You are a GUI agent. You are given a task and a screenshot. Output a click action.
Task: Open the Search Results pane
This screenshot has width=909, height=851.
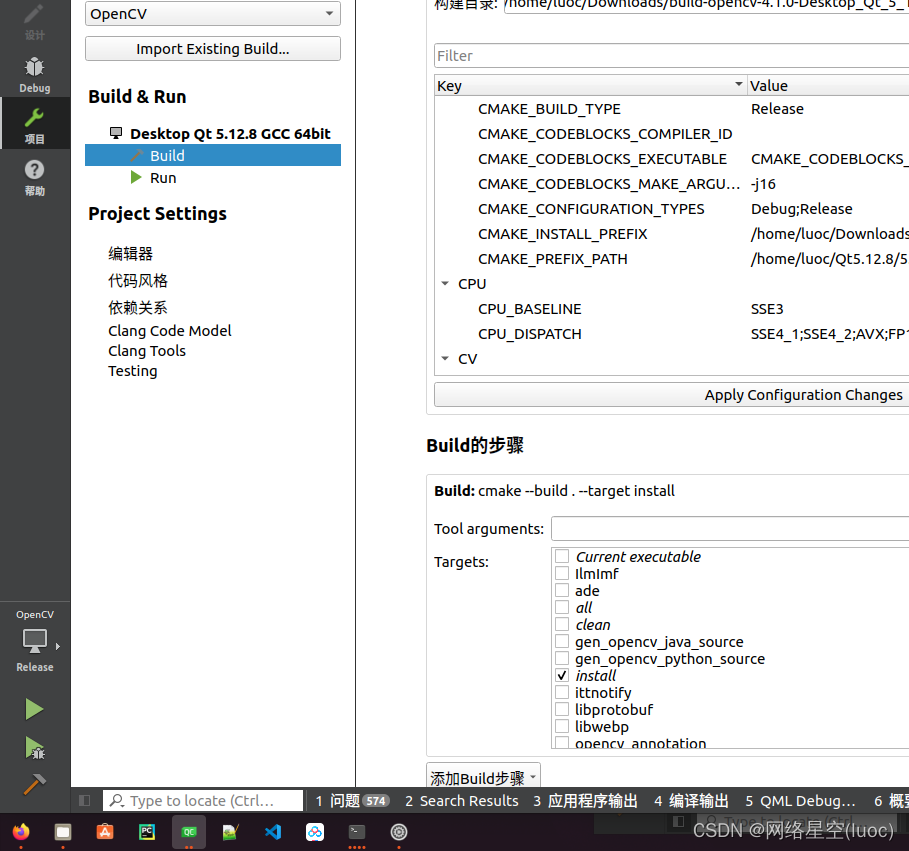point(461,801)
